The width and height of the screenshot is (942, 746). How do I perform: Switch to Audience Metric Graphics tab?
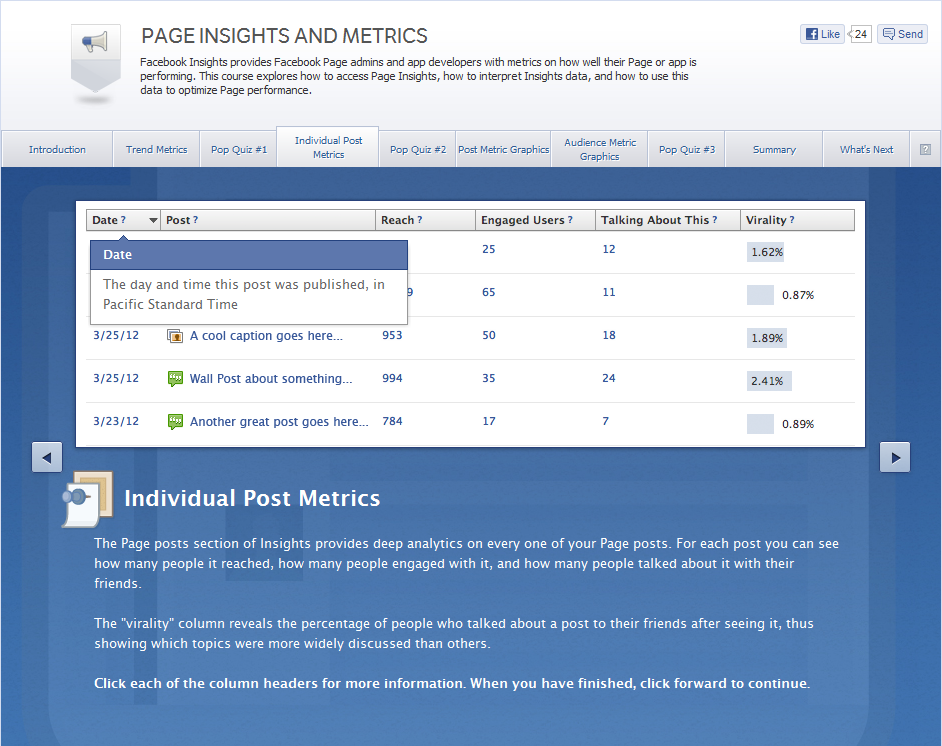coord(600,150)
